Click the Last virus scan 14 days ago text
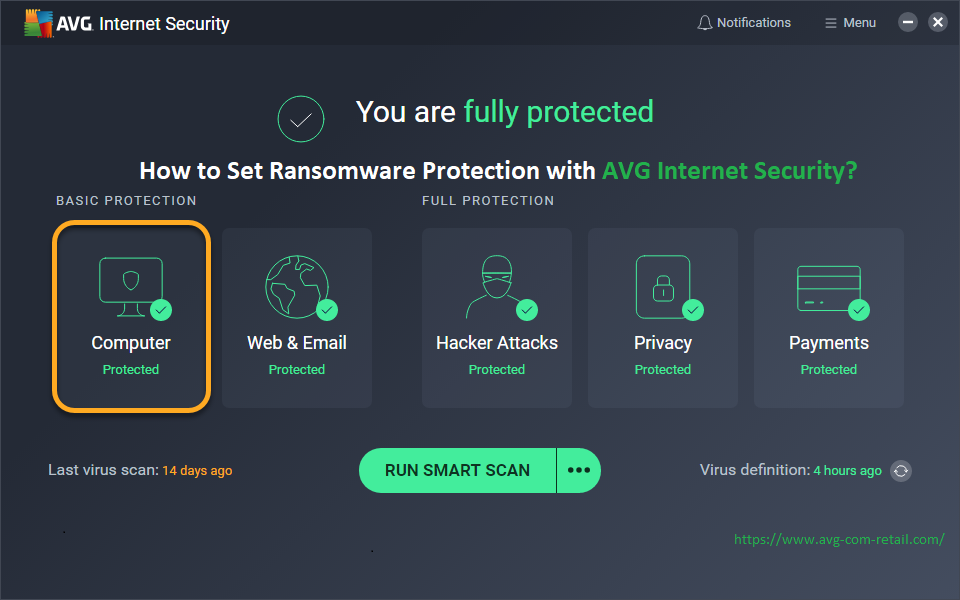The height and width of the screenshot is (600, 960). 140,470
